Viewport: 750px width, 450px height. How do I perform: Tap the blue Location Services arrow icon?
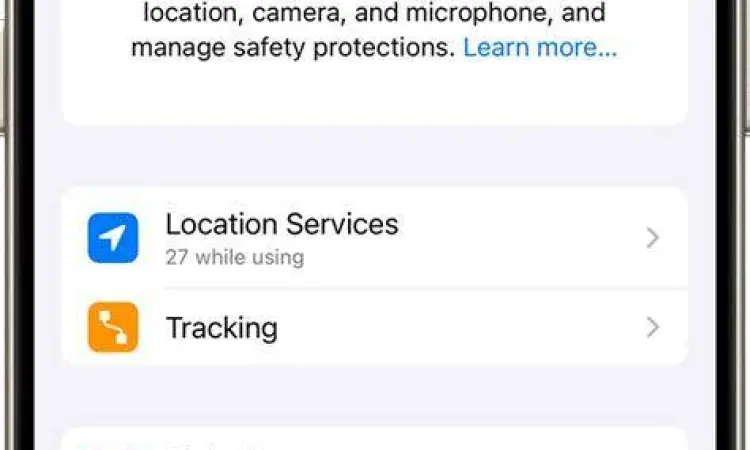click(x=113, y=238)
